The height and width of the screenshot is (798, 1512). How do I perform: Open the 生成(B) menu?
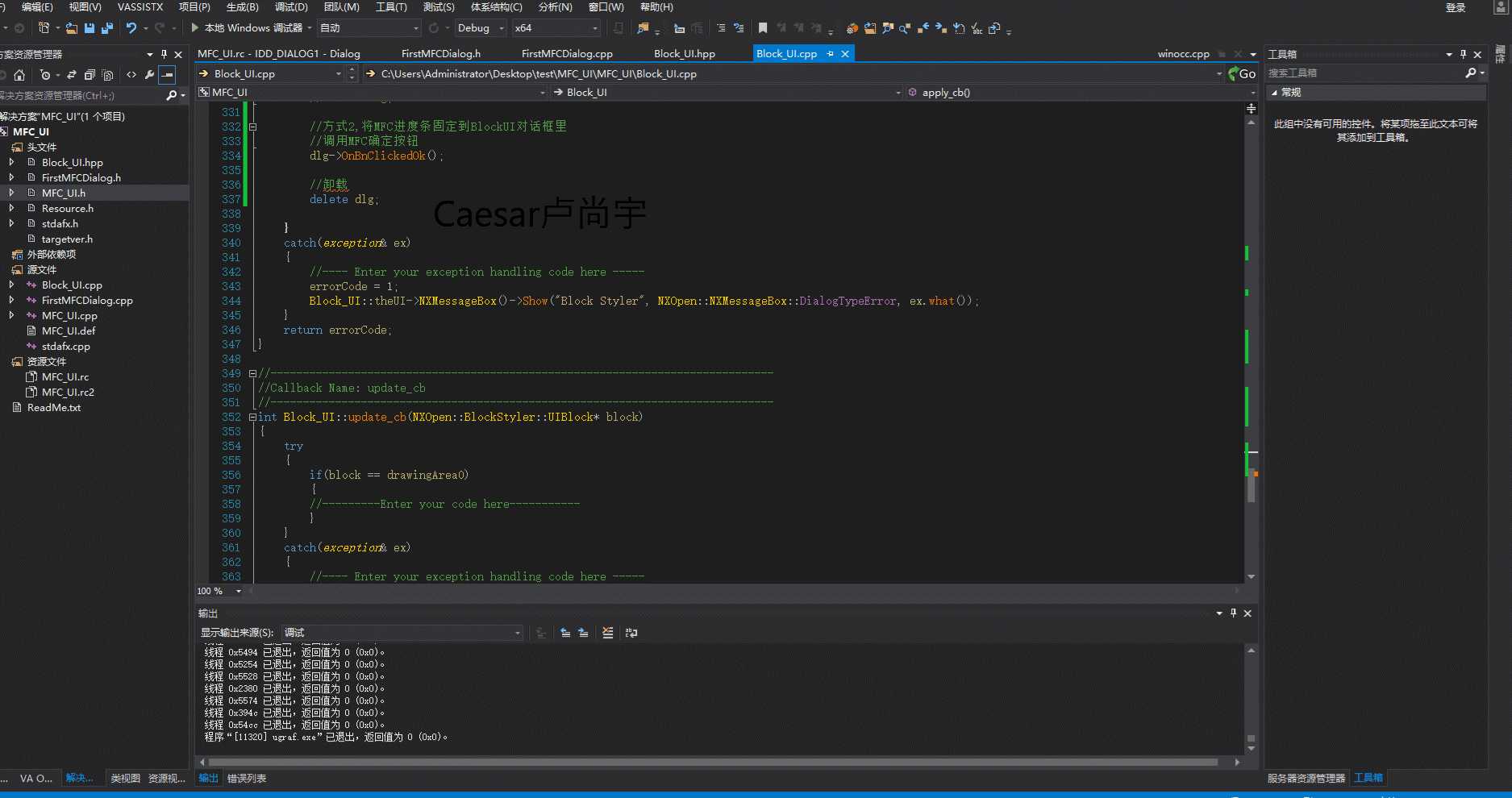243,7
